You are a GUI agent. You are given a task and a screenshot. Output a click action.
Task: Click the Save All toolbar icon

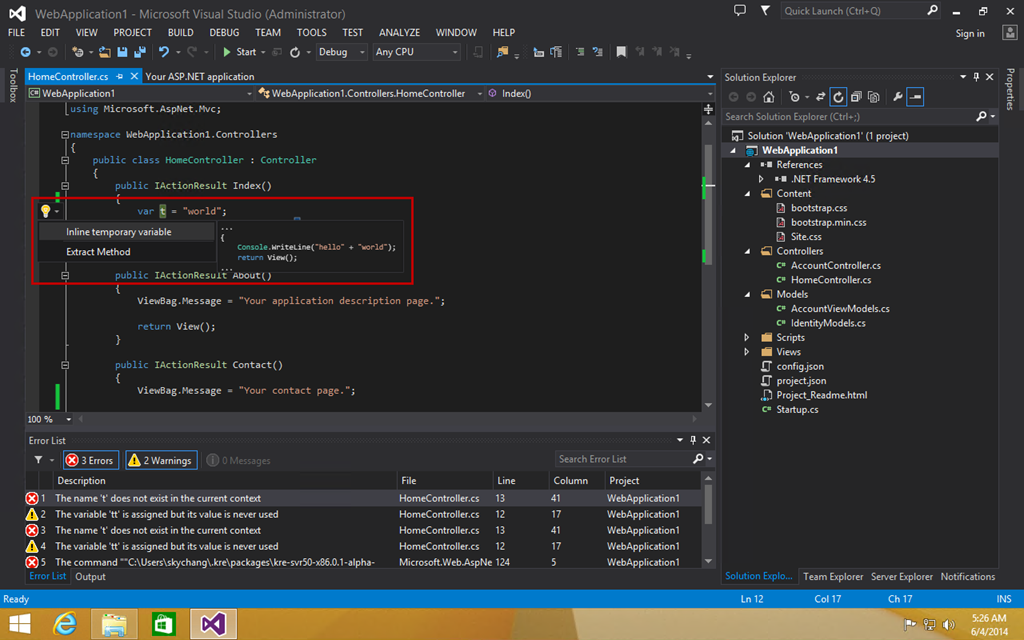(x=140, y=52)
